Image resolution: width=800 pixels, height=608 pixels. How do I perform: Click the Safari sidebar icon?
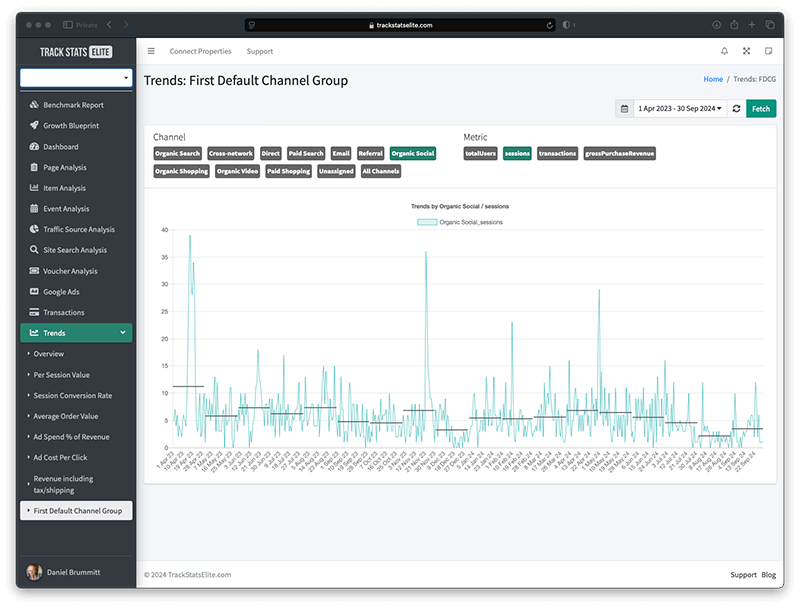pos(68,24)
